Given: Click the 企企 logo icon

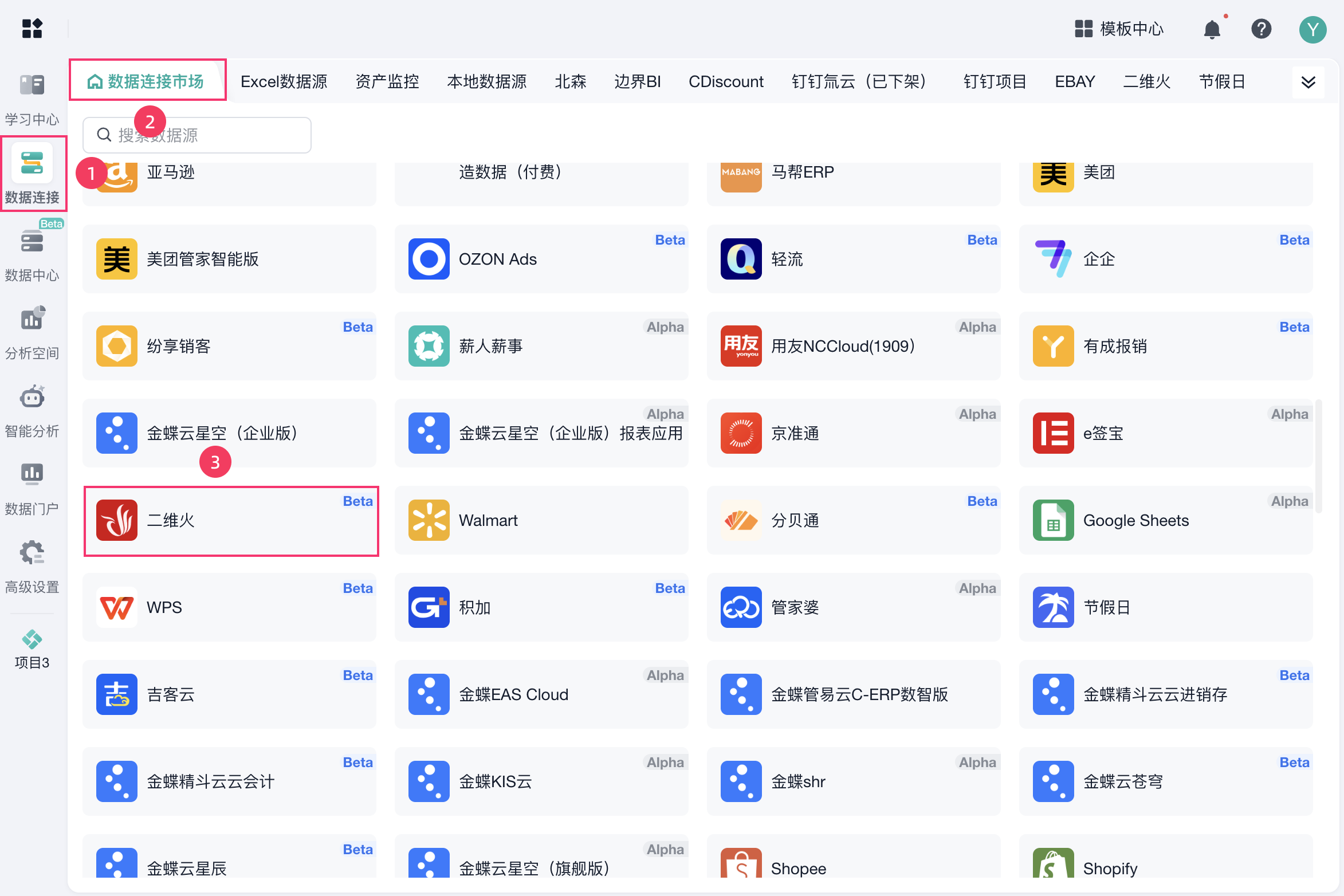Looking at the screenshot, I should [x=1054, y=259].
